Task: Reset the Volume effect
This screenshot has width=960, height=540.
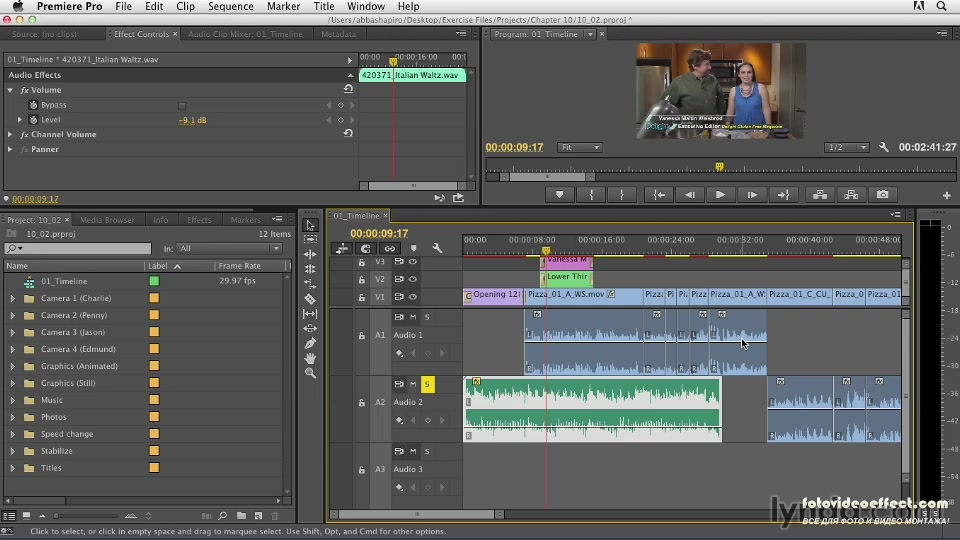Action: (348, 89)
